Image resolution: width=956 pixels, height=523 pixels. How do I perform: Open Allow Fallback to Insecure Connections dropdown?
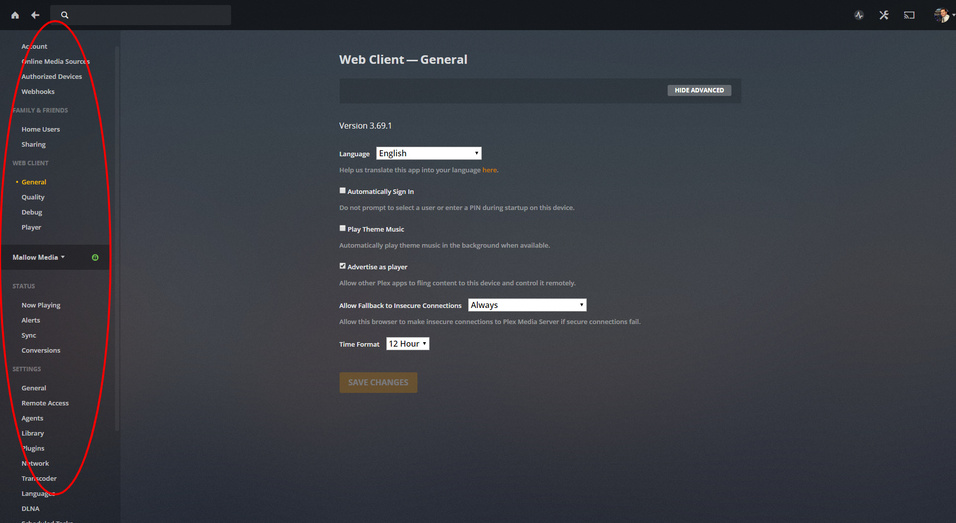click(x=527, y=305)
